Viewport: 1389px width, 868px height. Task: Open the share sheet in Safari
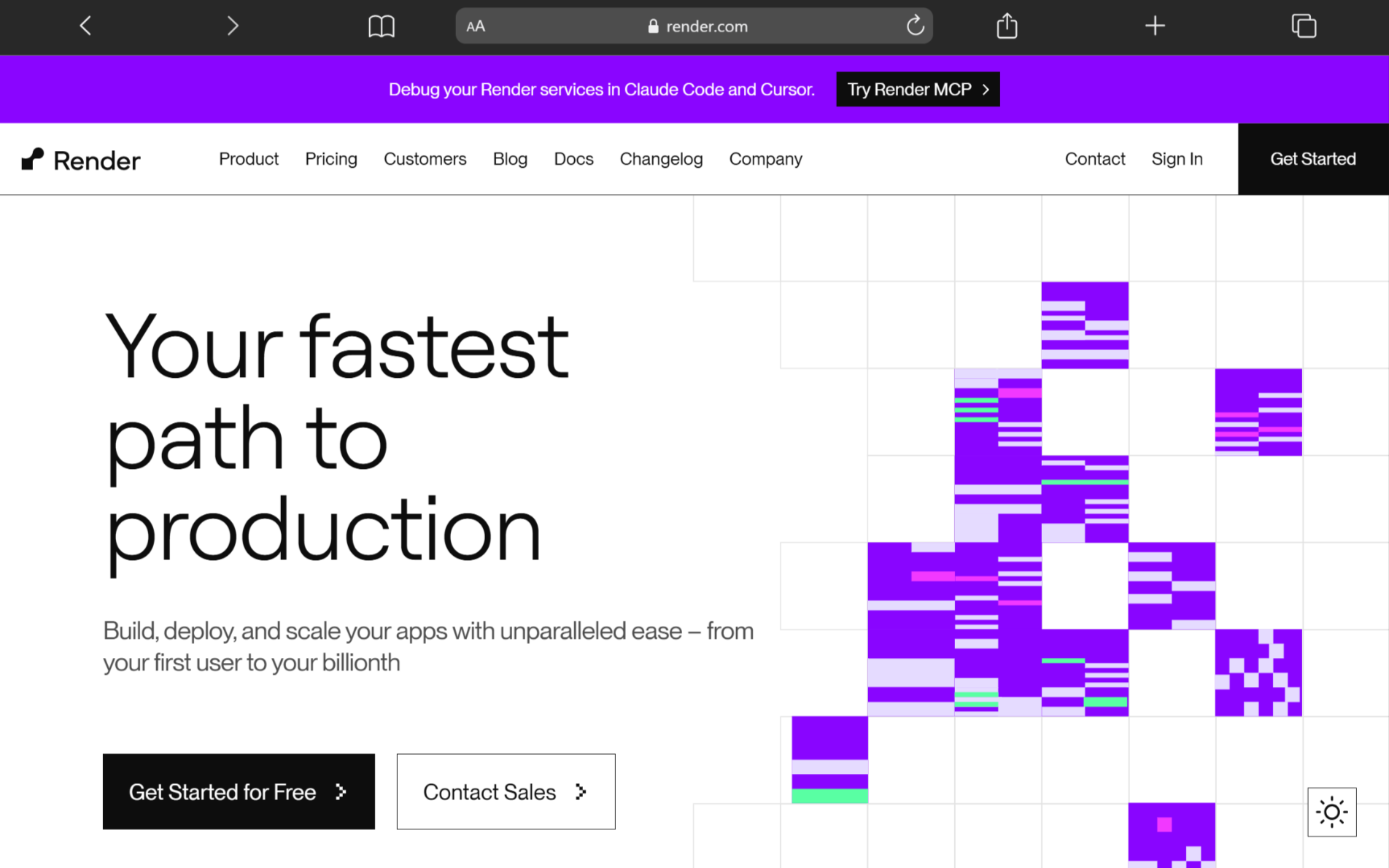[1006, 26]
